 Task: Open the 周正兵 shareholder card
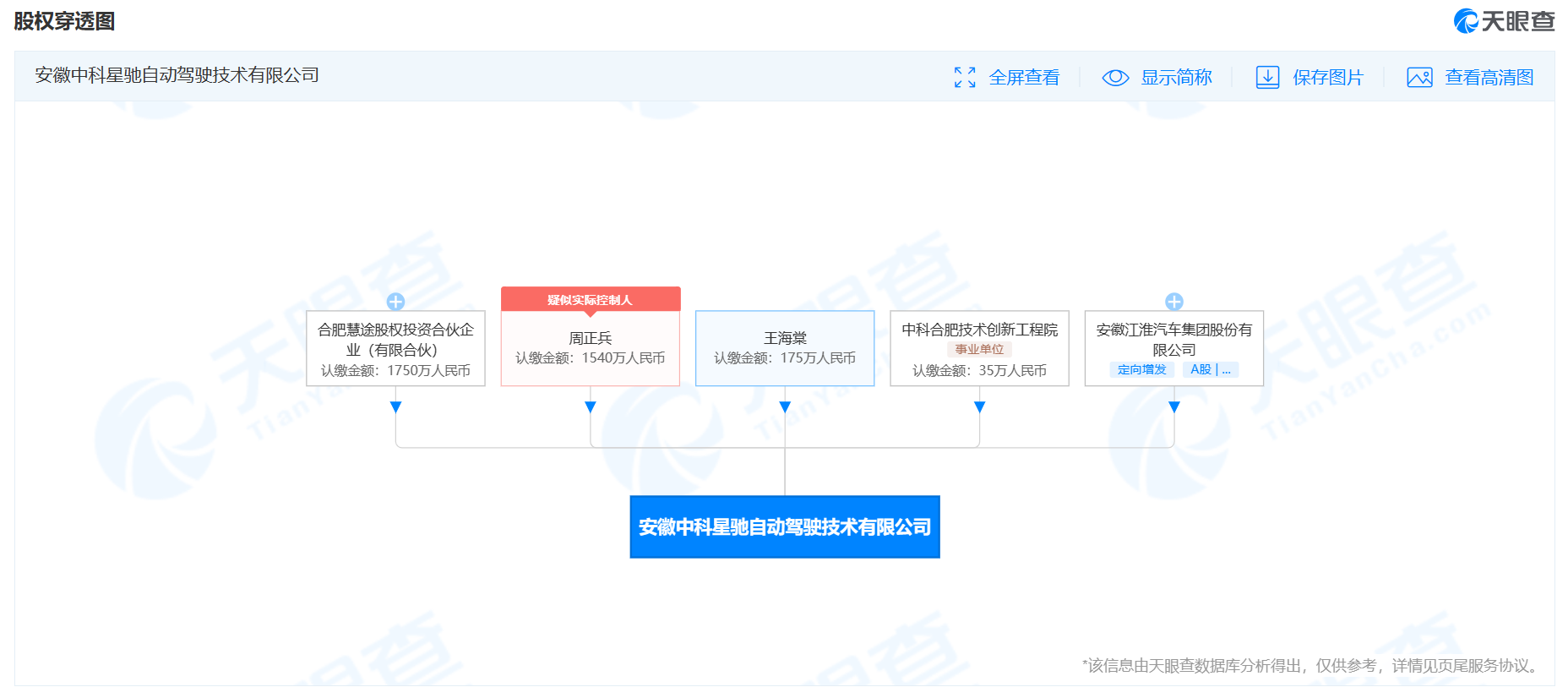coord(591,348)
